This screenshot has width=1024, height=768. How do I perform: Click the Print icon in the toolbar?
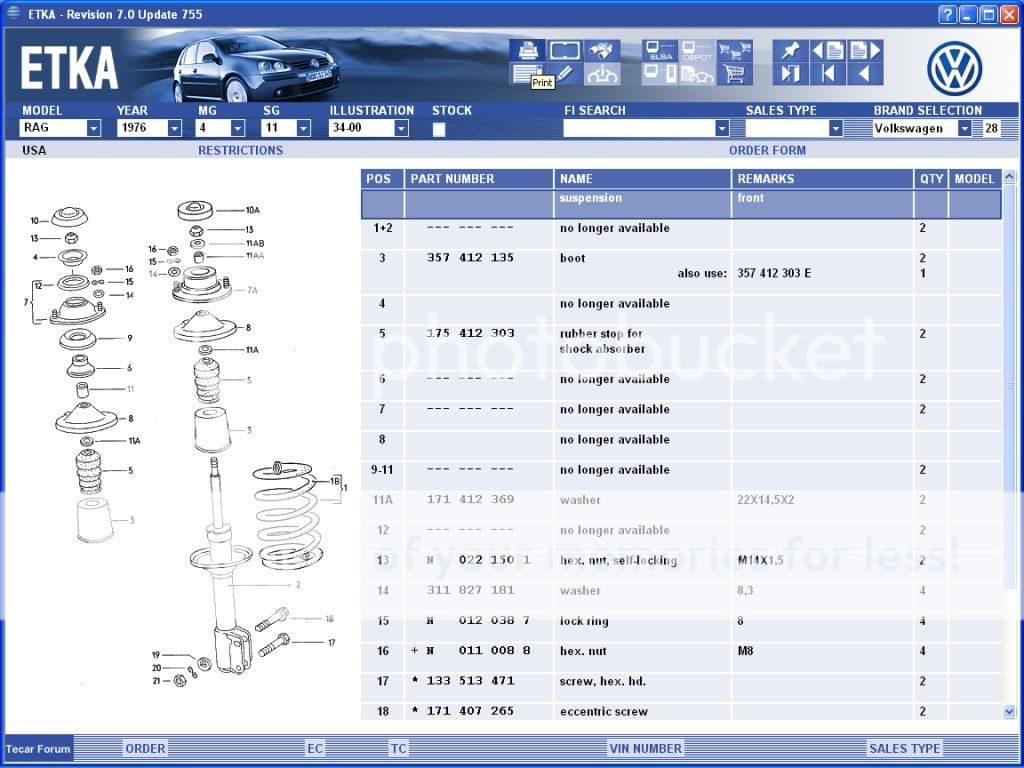[527, 50]
